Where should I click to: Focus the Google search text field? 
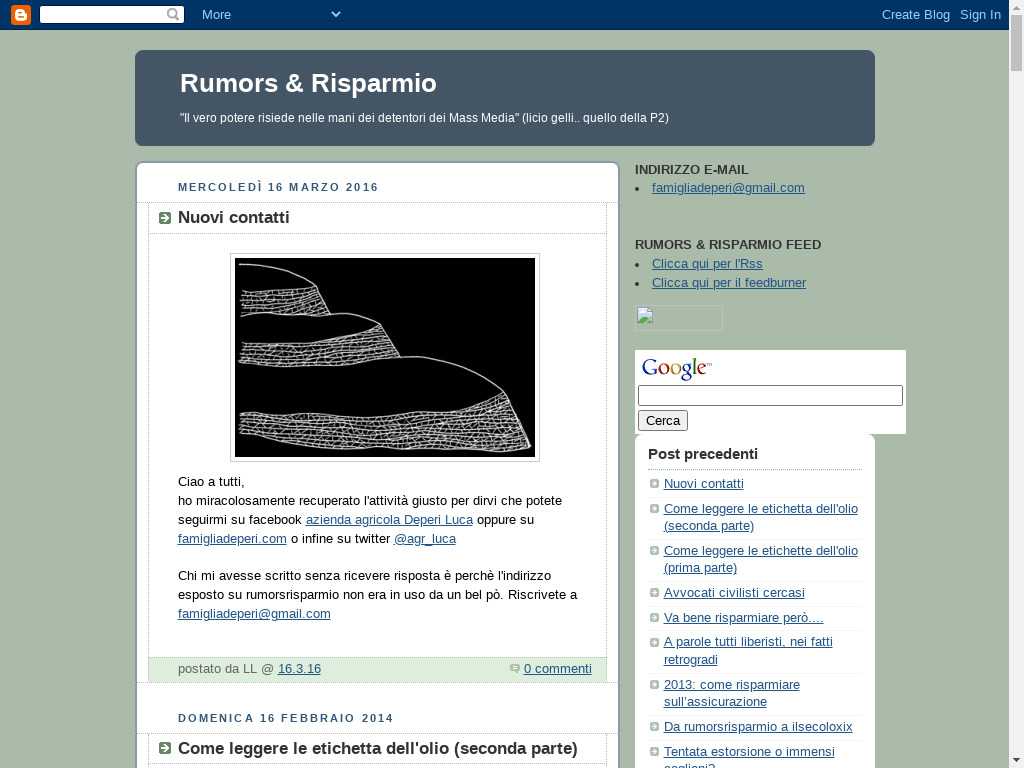click(x=770, y=396)
